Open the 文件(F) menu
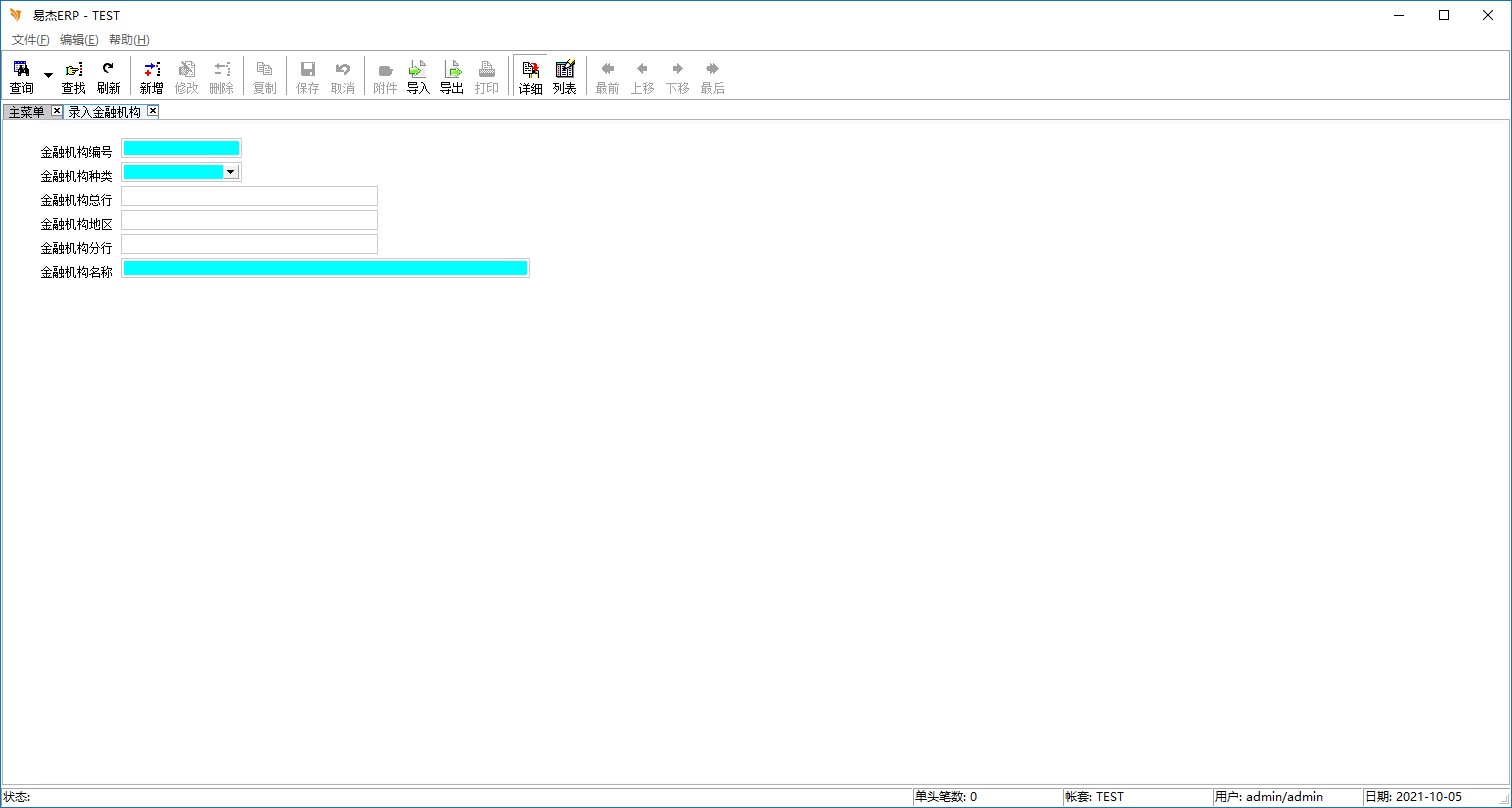Viewport: 1512px width, 808px height. pyautogui.click(x=30, y=40)
